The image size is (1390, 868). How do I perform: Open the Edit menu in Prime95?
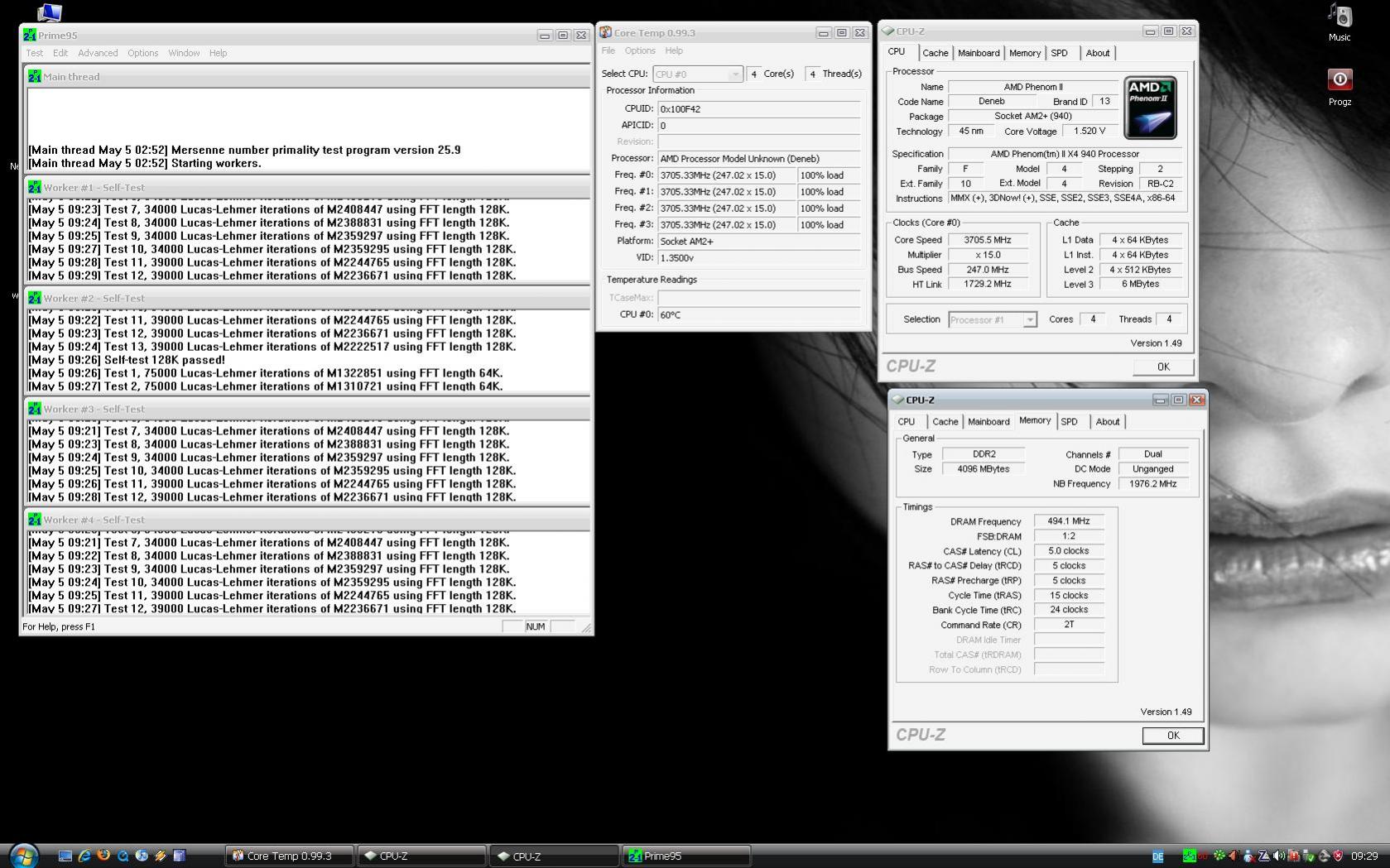point(60,53)
